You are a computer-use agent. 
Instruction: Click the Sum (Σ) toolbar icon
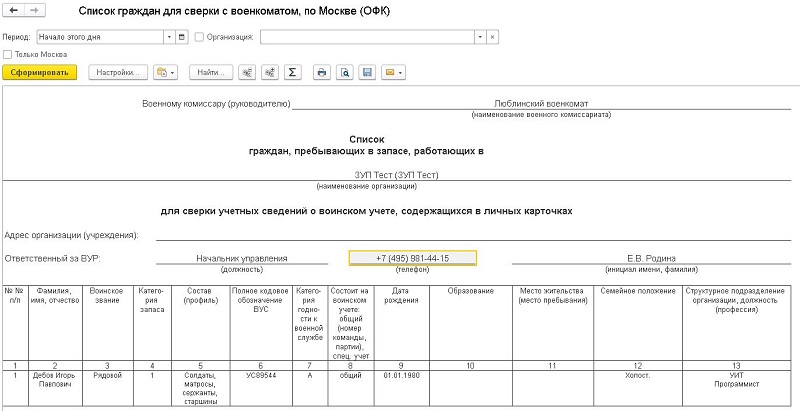pyautogui.click(x=292, y=72)
